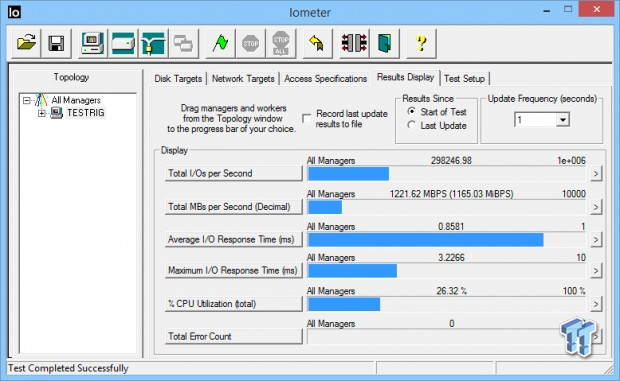The height and width of the screenshot is (381, 620).
Task: Click the 0.8581 average response value
Action: pyautogui.click(x=451, y=226)
